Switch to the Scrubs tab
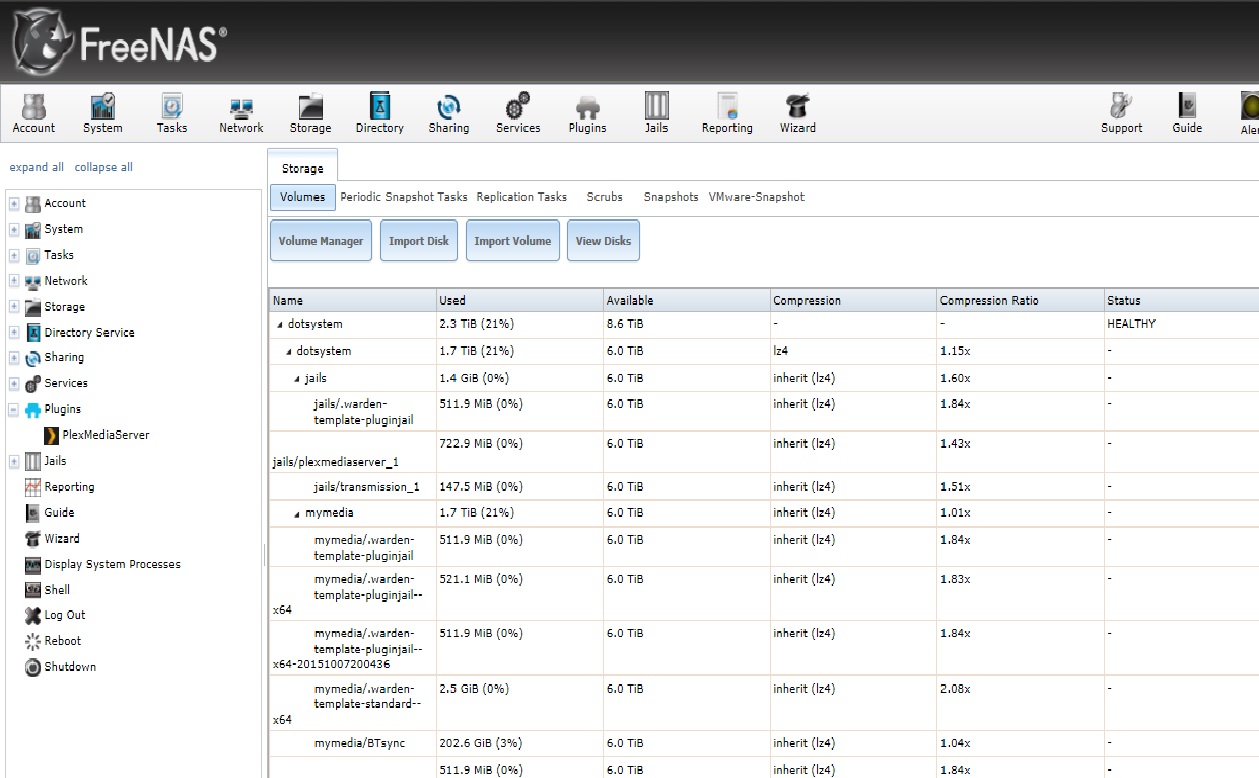1259x778 pixels. (x=604, y=197)
